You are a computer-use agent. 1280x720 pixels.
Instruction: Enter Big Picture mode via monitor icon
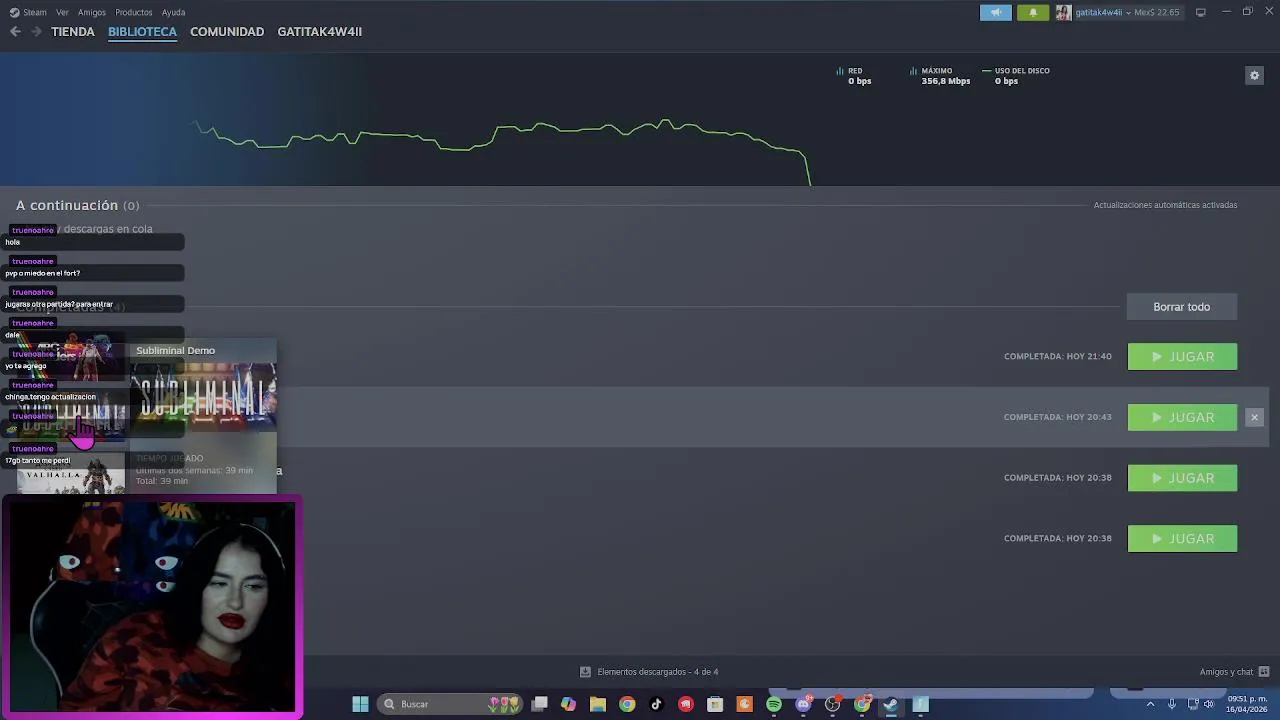point(1200,12)
